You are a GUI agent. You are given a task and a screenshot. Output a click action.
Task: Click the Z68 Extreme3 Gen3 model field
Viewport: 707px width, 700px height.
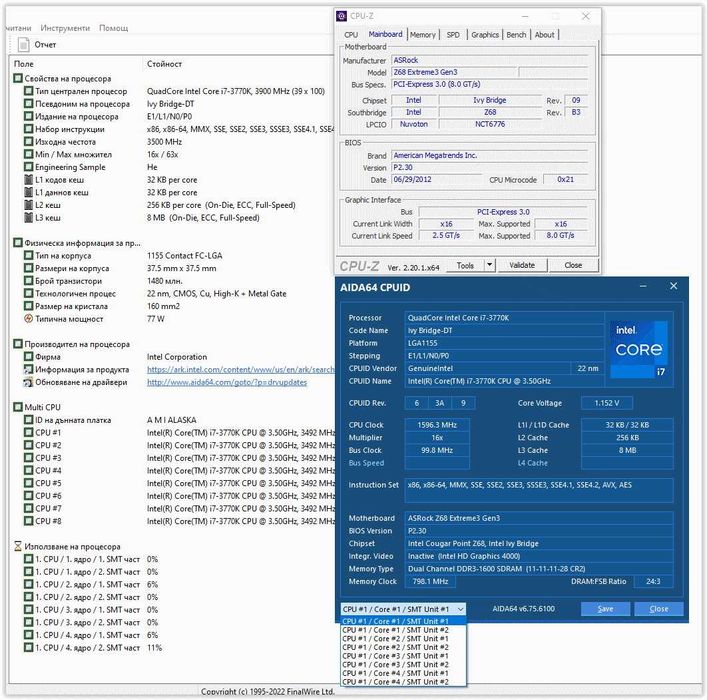(454, 72)
